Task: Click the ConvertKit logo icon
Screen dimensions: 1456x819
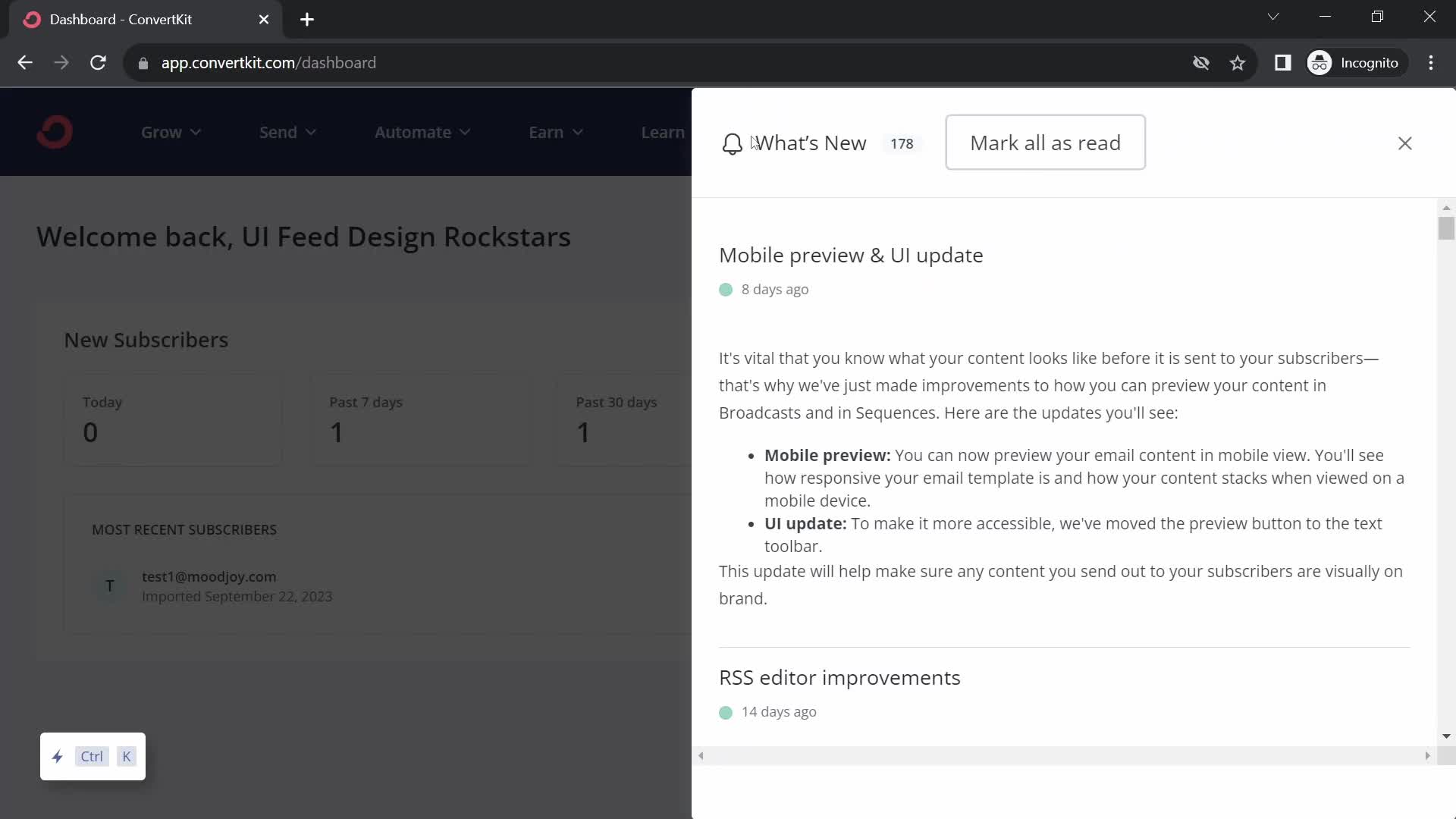Action: pyautogui.click(x=55, y=132)
